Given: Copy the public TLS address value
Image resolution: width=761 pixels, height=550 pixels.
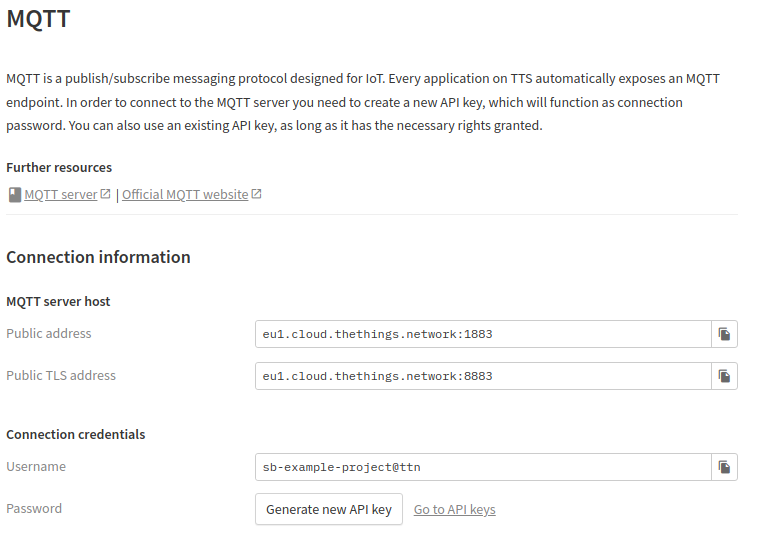Looking at the screenshot, I should (724, 376).
